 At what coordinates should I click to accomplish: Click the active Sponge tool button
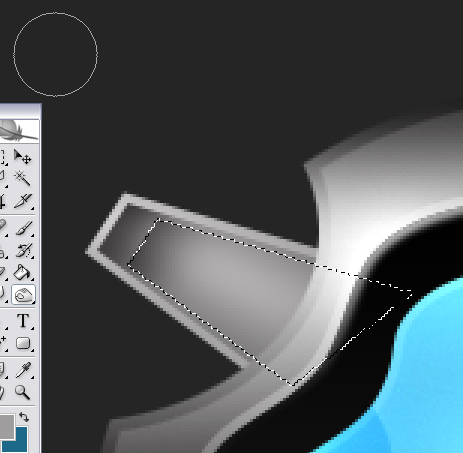(23, 295)
